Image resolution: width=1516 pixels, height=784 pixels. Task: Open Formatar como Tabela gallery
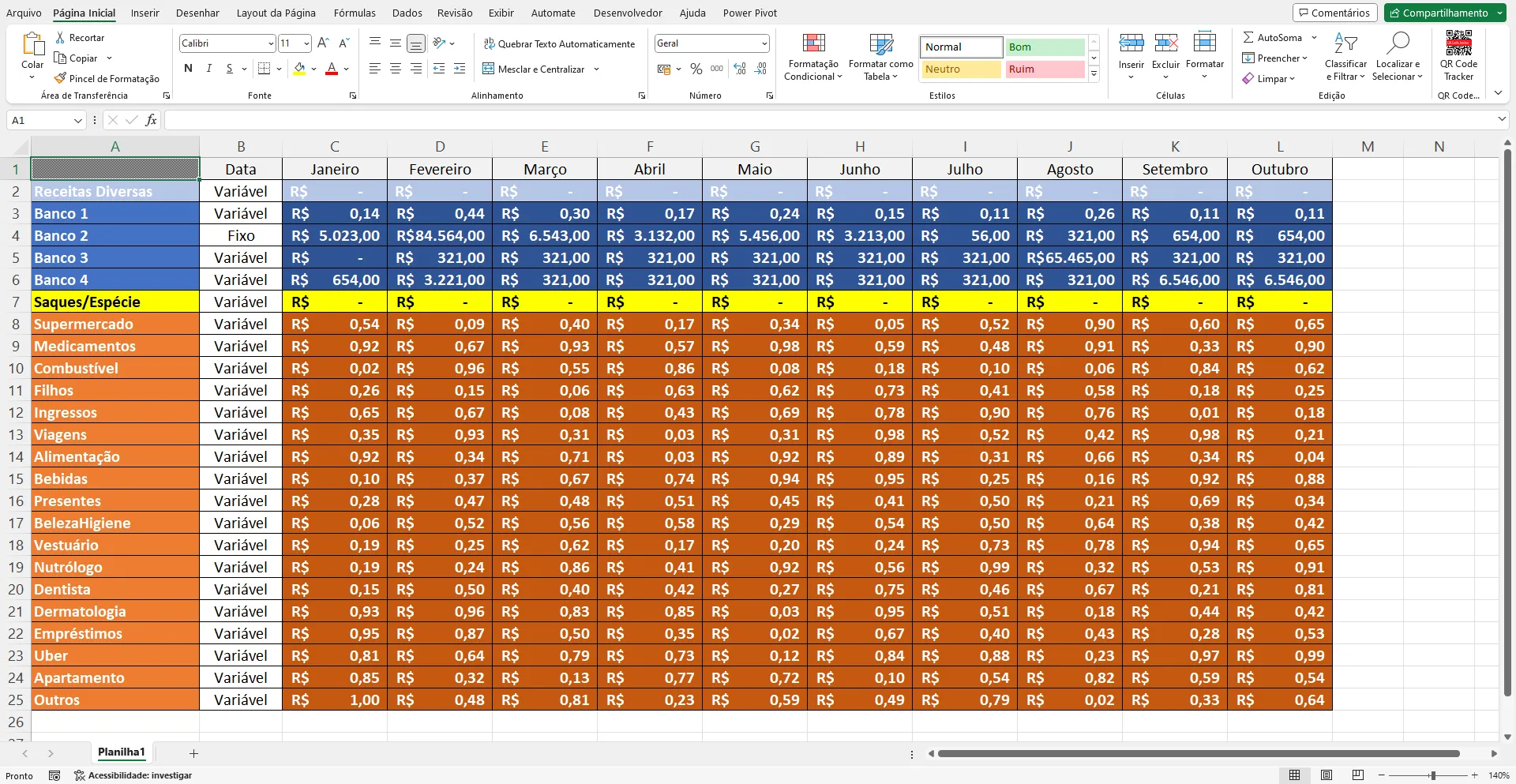click(x=881, y=57)
